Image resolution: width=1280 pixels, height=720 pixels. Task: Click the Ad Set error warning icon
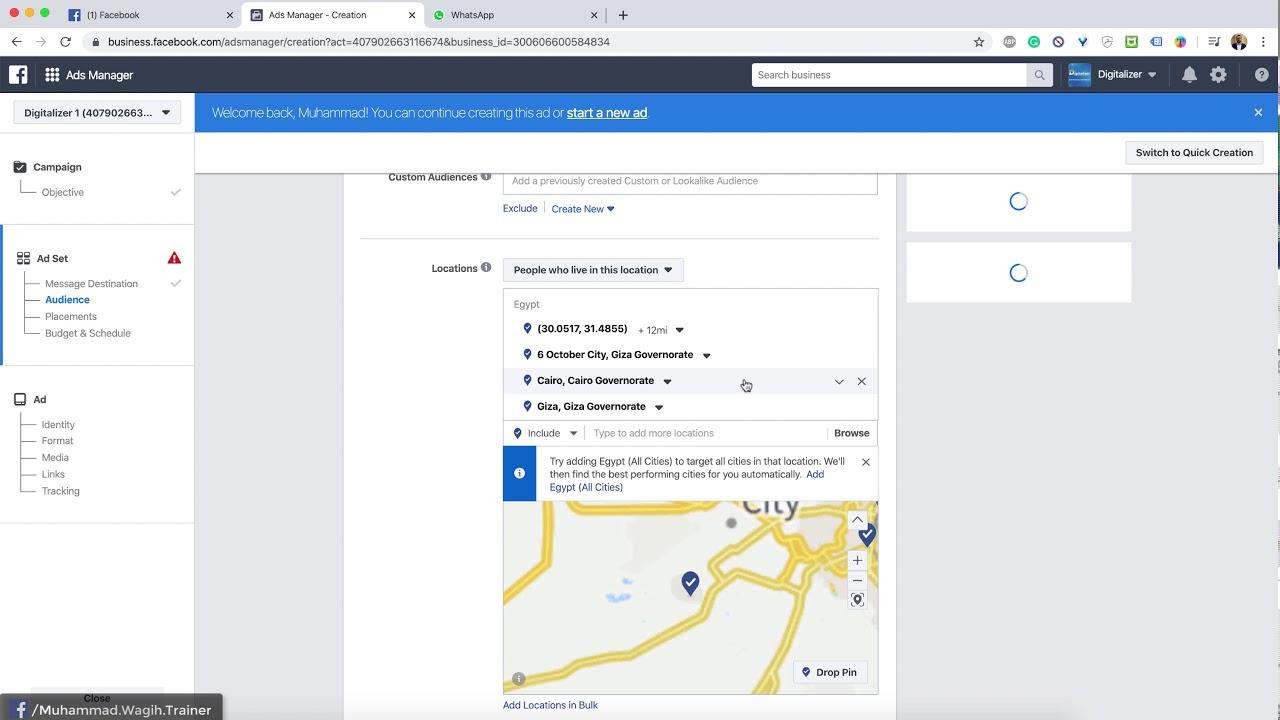coord(174,258)
